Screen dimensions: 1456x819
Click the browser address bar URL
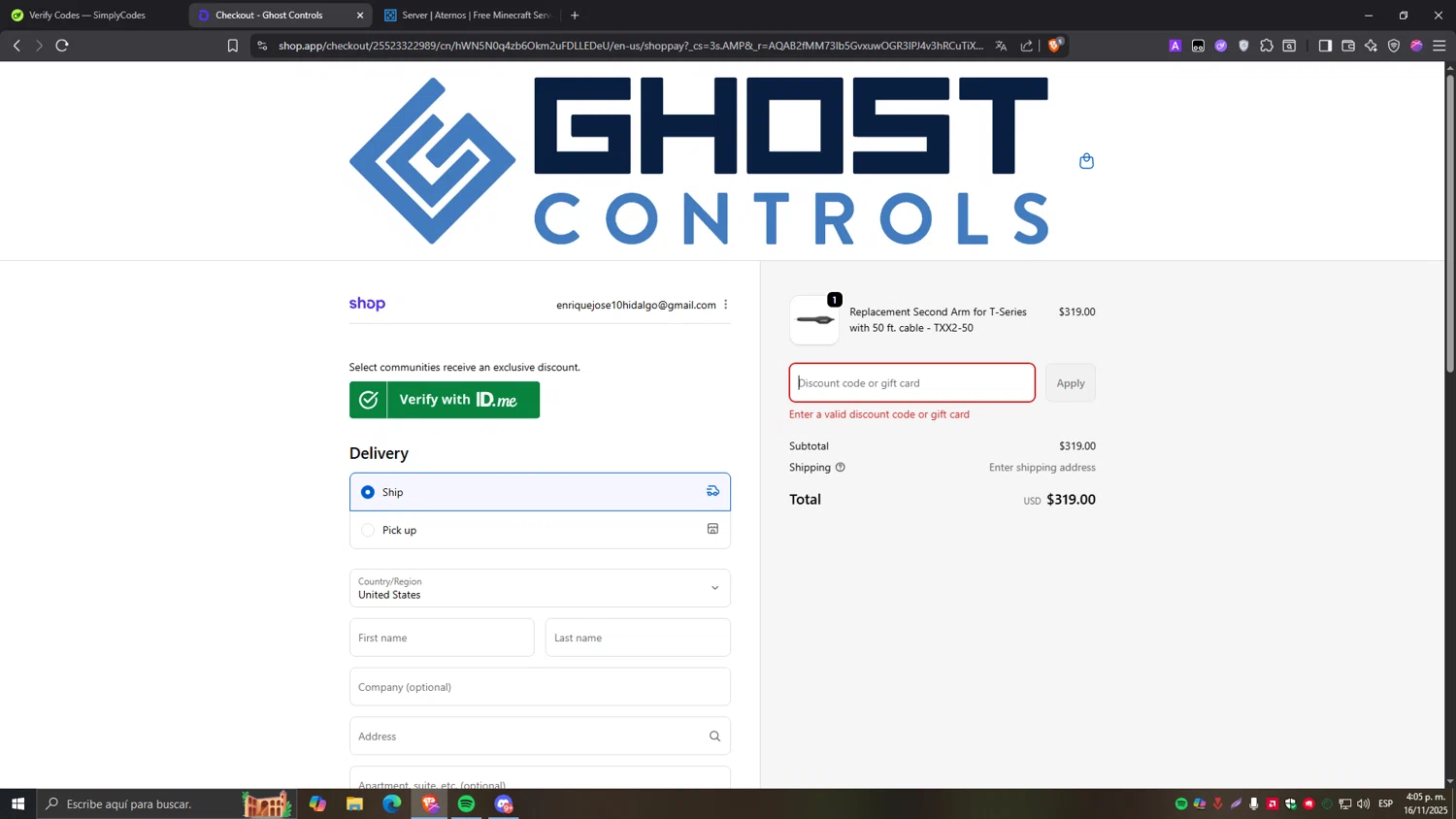[x=631, y=46]
